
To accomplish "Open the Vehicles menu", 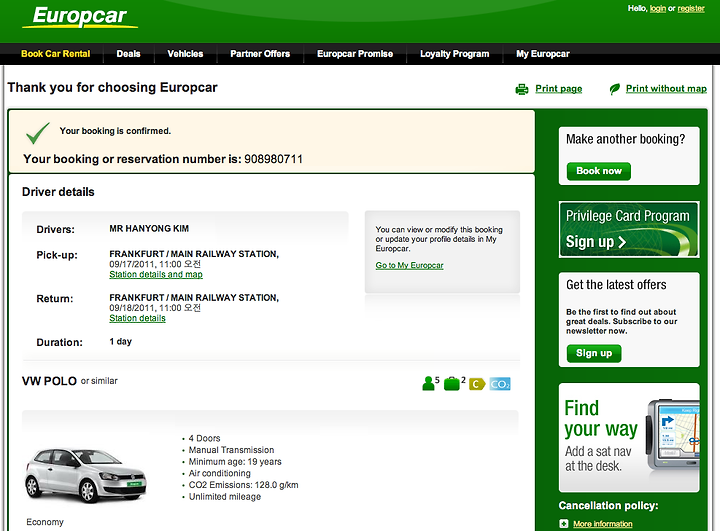I will click(185, 54).
